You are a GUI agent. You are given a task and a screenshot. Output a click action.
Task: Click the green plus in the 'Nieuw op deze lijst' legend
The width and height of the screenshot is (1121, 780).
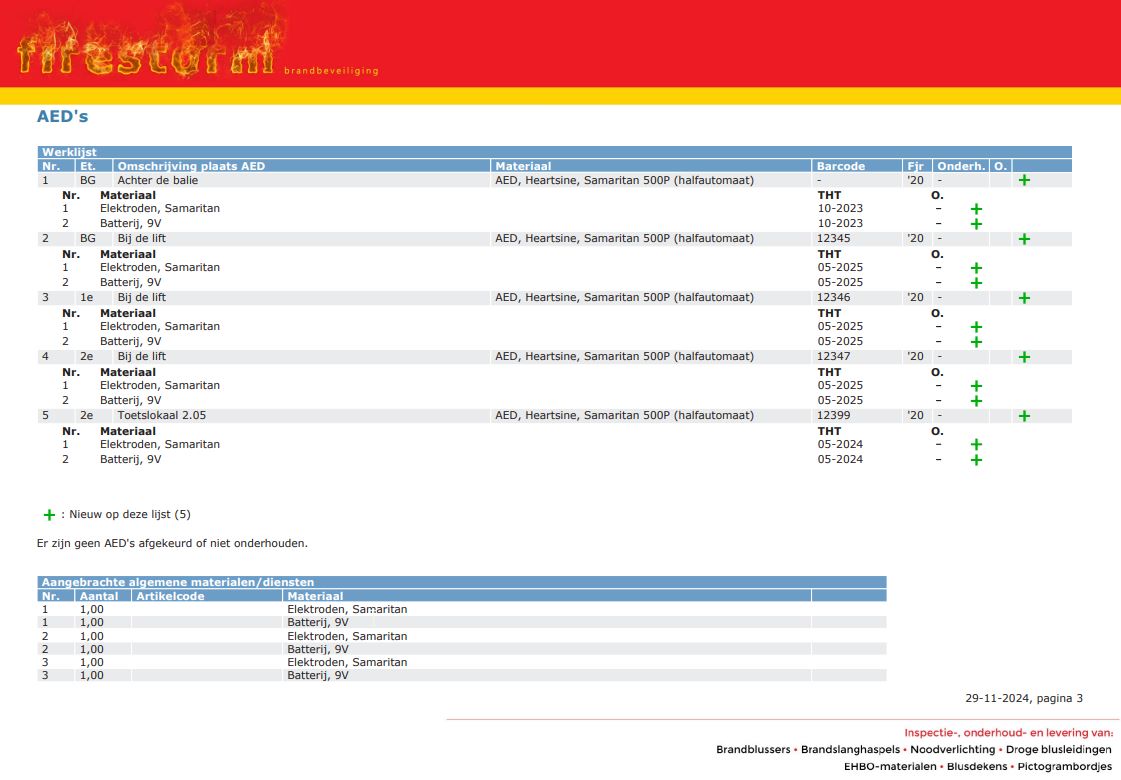click(x=49, y=515)
